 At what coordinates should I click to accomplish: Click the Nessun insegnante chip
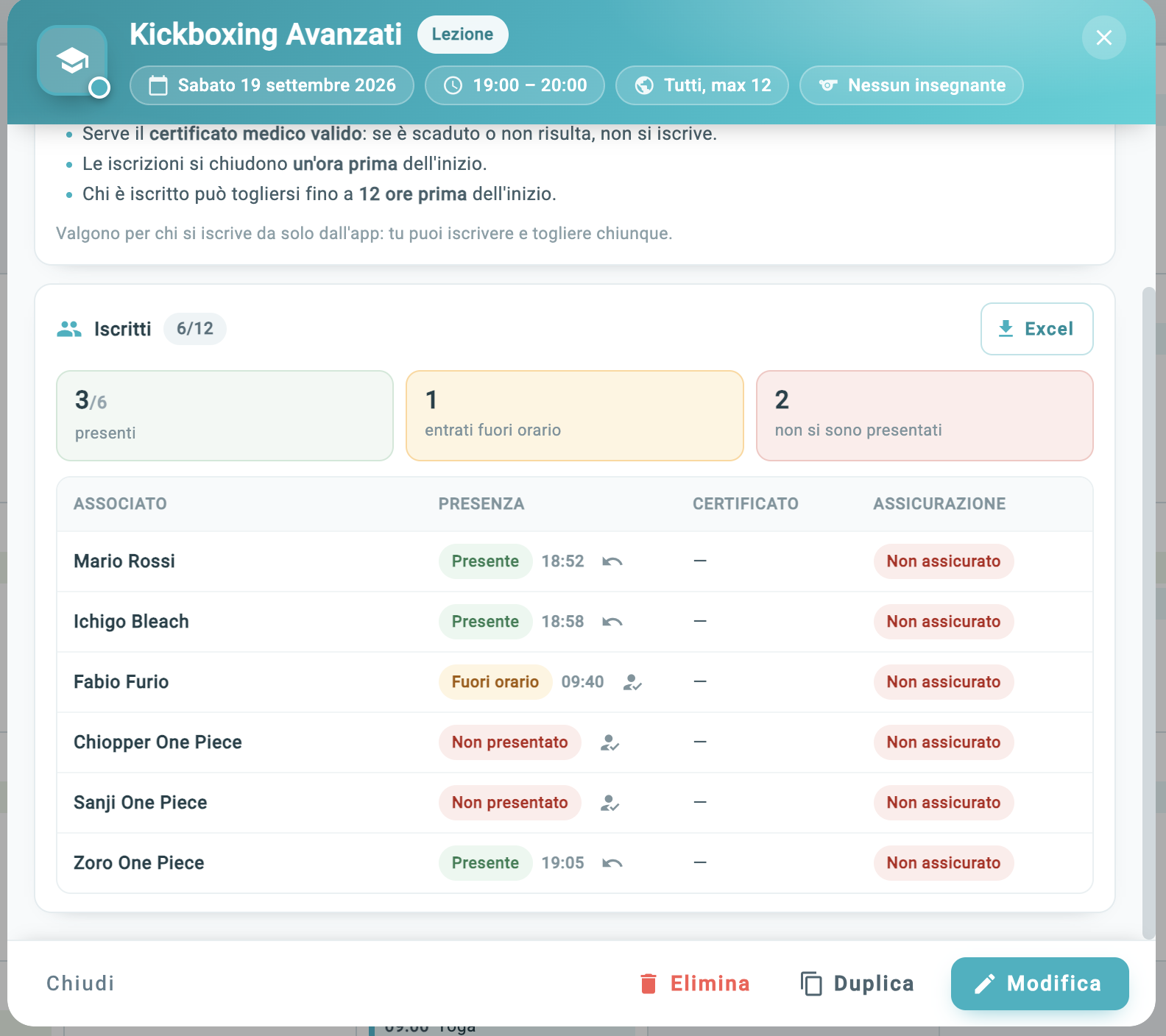click(x=911, y=85)
